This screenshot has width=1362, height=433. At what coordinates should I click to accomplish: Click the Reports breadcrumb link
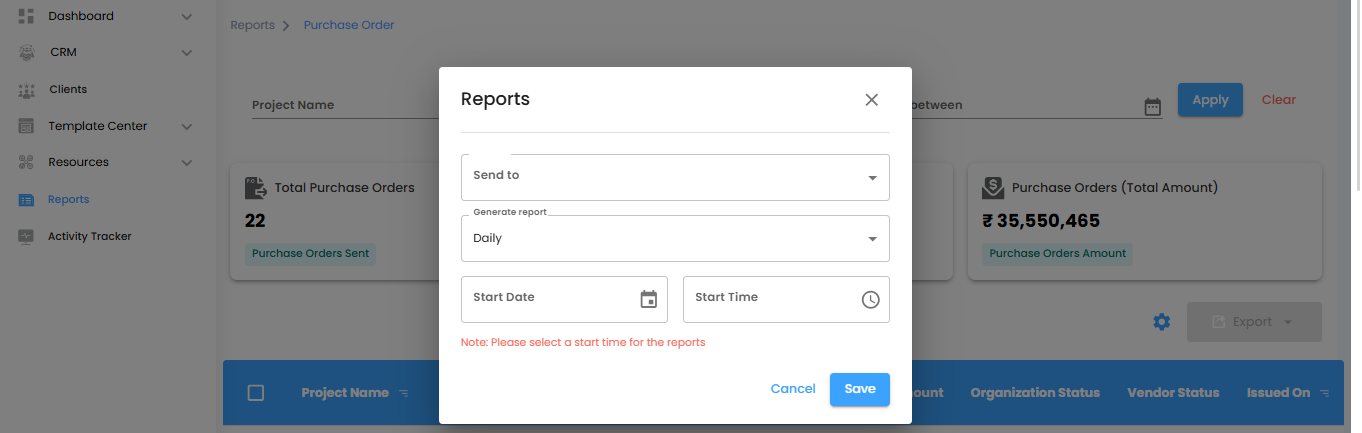pos(252,25)
